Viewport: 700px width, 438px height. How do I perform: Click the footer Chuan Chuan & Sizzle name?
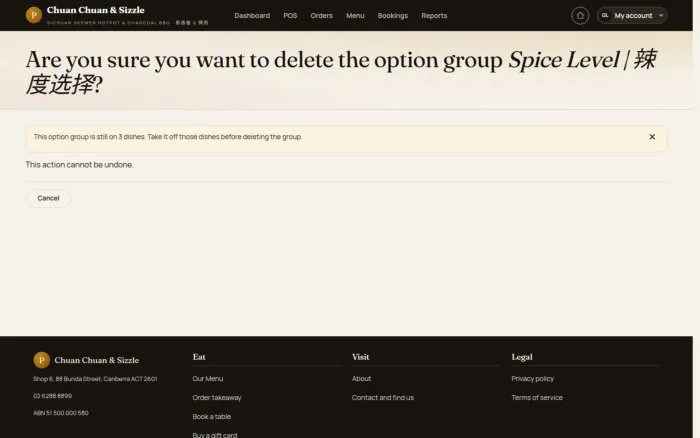[96, 360]
